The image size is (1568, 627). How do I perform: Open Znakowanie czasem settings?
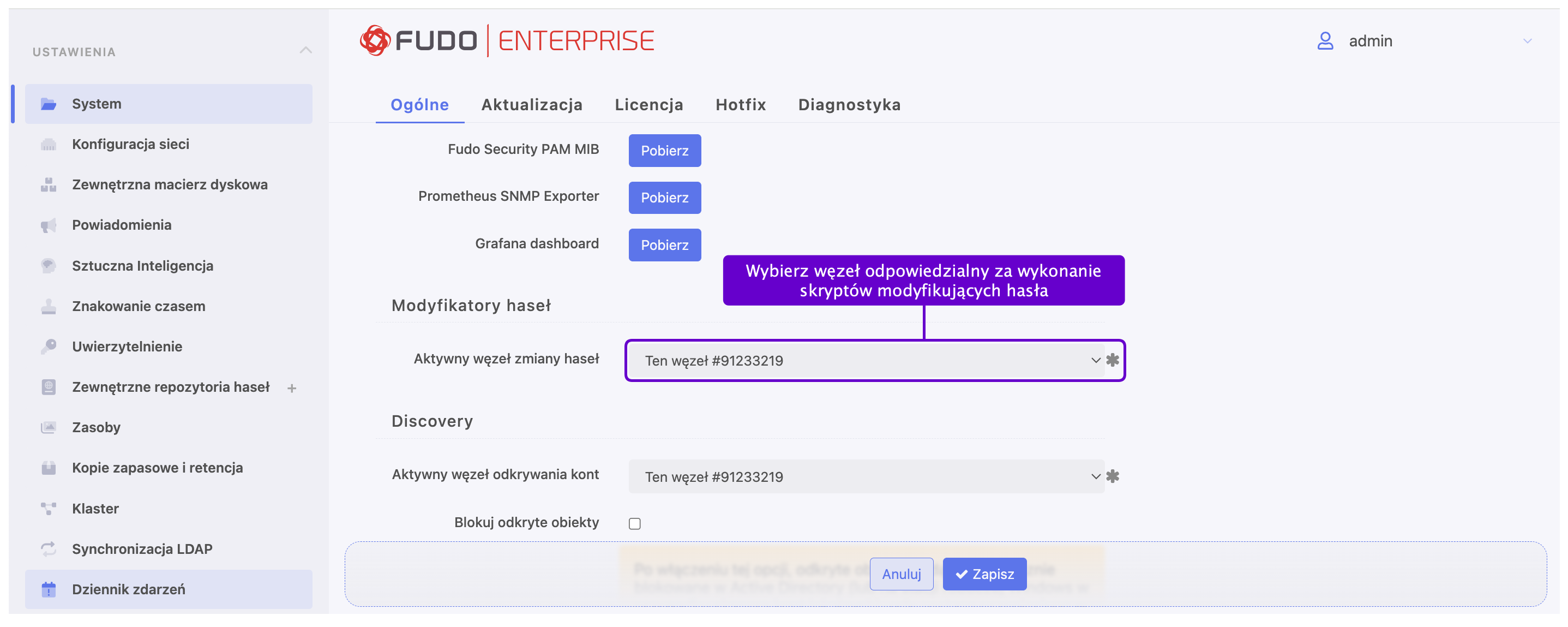(169, 306)
